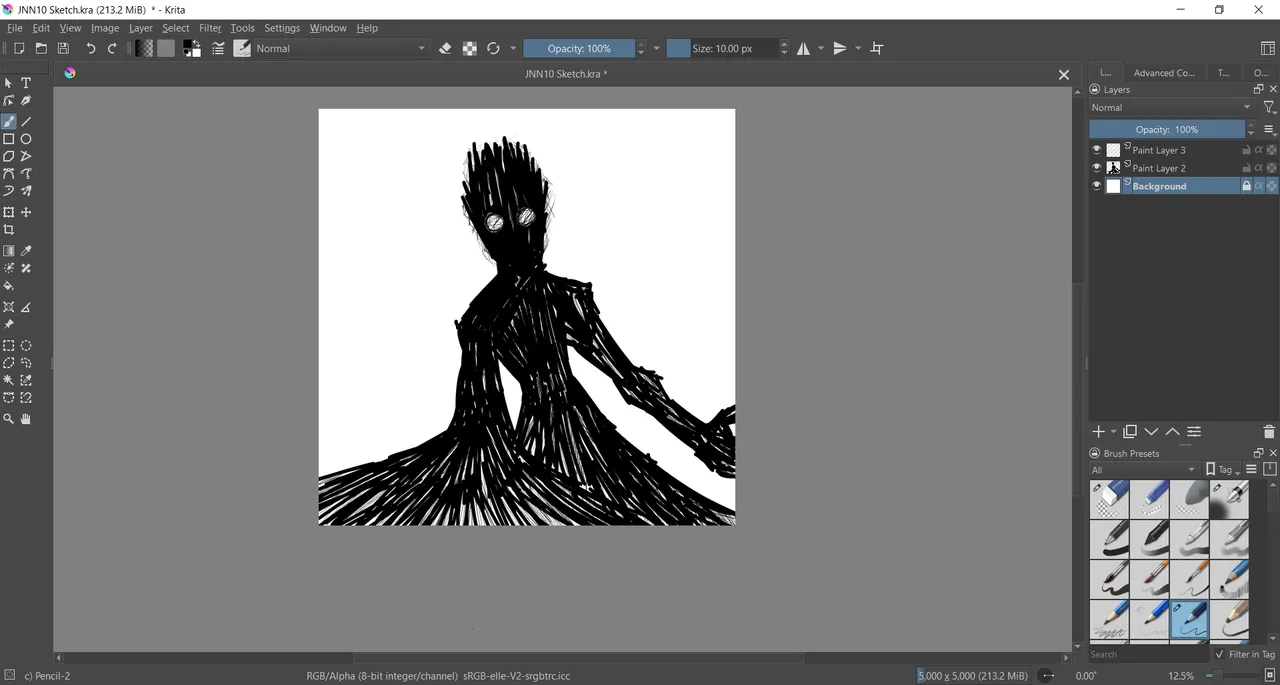This screenshot has height=685, width=1280.
Task: Select the Crop tool in toolbox
Action: (x=9, y=230)
